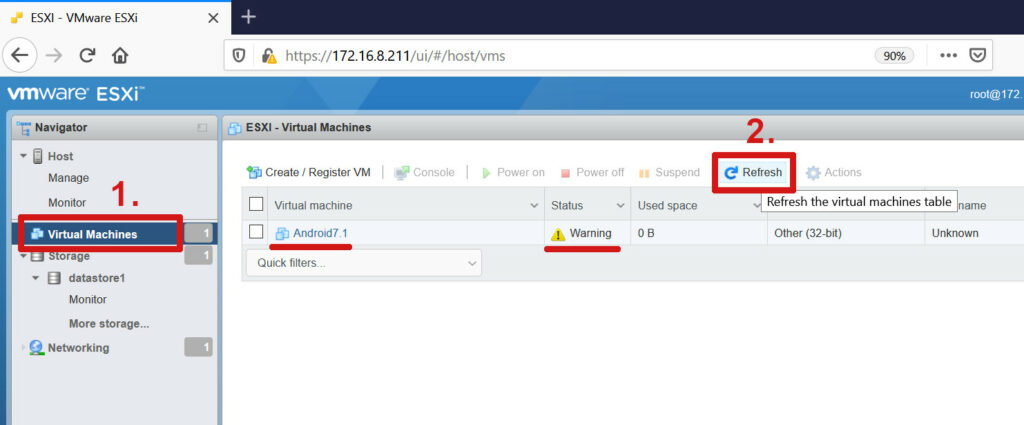Click the VMware ESXi logo
The height and width of the screenshot is (425, 1024).
tap(75, 94)
